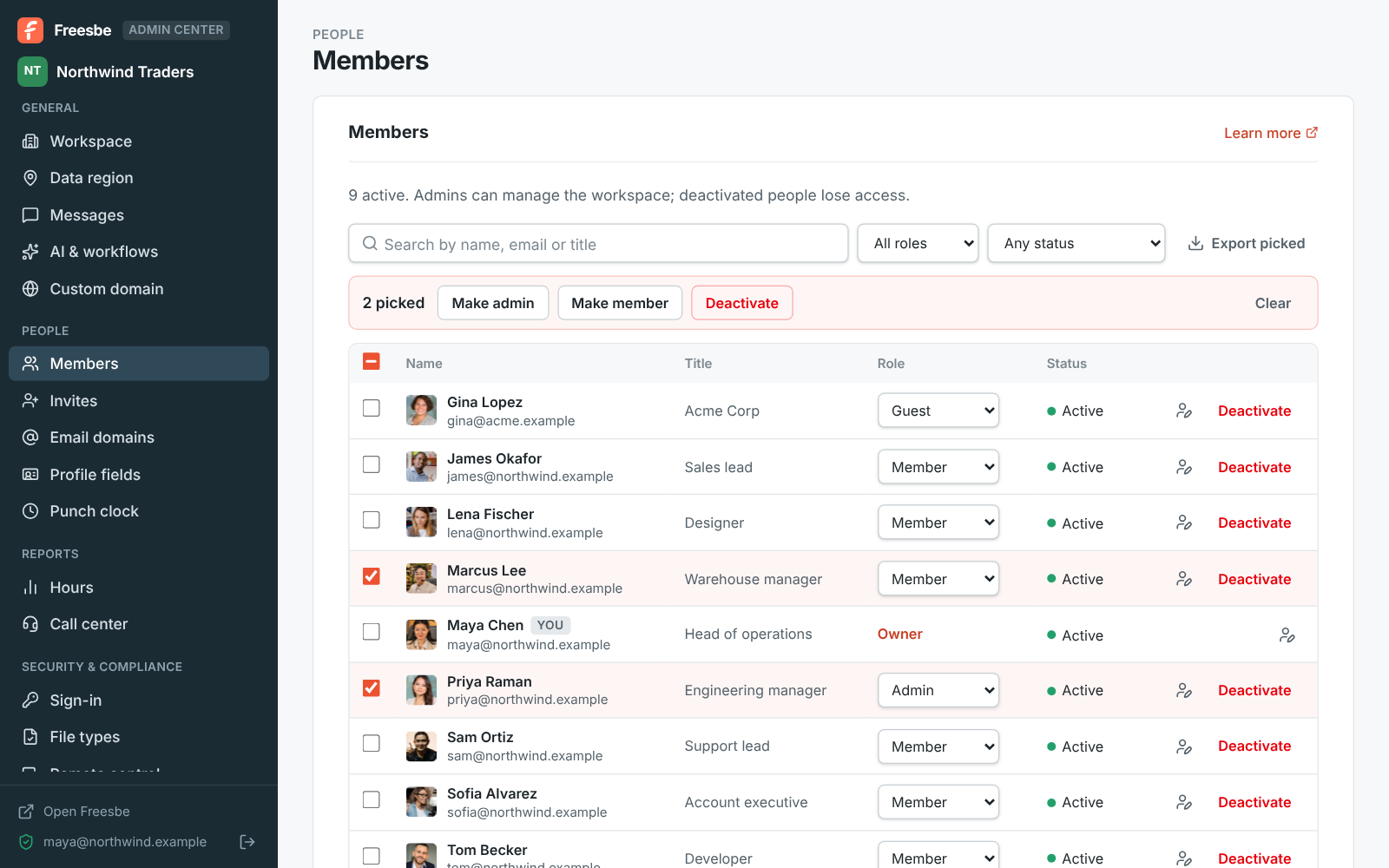This screenshot has width=1389, height=868.
Task: Click the shield icon beside maya@northwind.example
Action: 26,842
